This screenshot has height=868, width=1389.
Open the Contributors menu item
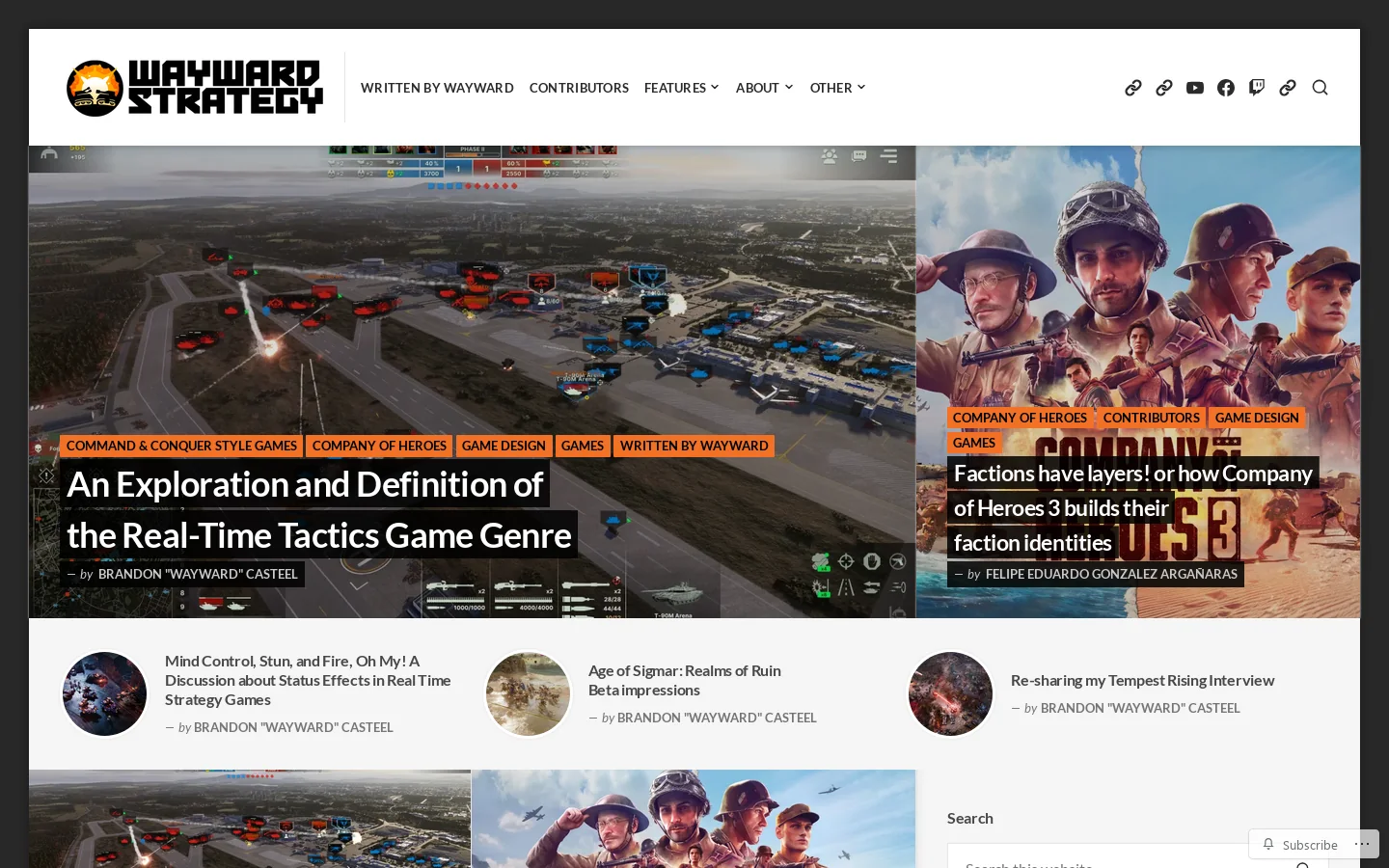coord(579,88)
